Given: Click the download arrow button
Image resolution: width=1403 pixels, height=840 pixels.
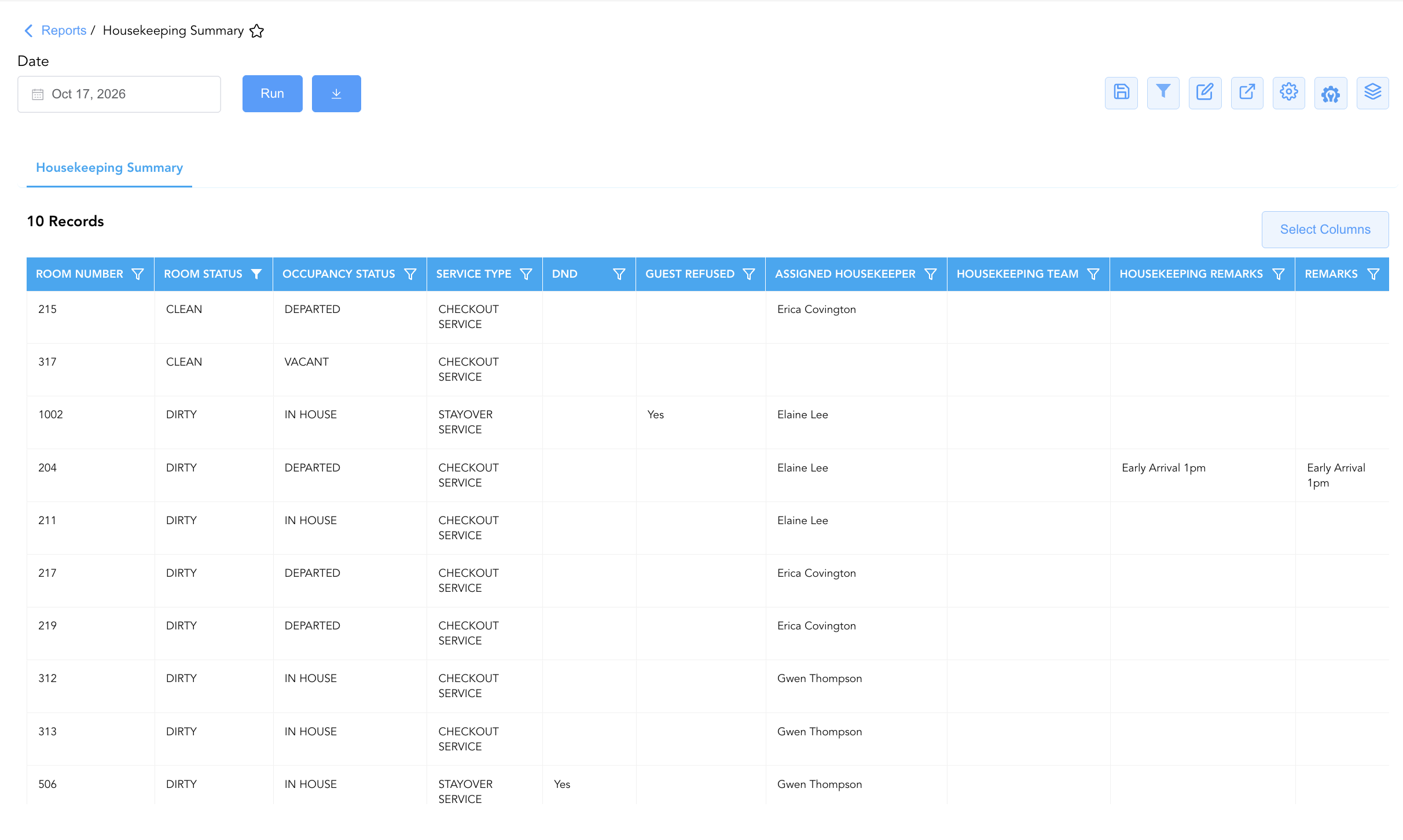Looking at the screenshot, I should [x=336, y=94].
